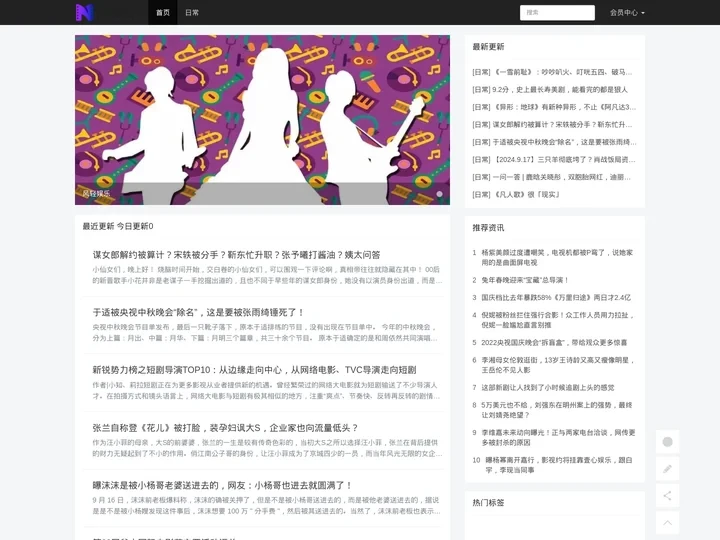Select the carousel indicator dot on the banner
The image size is (720, 540).
(x=439, y=194)
